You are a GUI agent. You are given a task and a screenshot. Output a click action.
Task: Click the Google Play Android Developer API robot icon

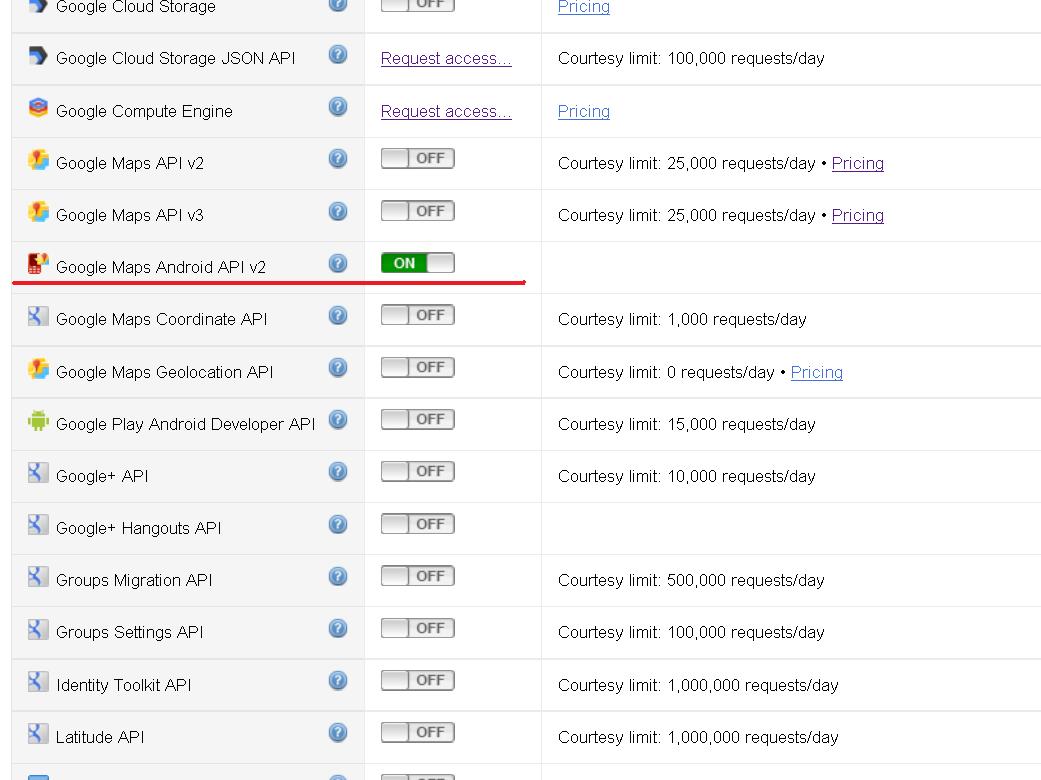[x=36, y=420]
